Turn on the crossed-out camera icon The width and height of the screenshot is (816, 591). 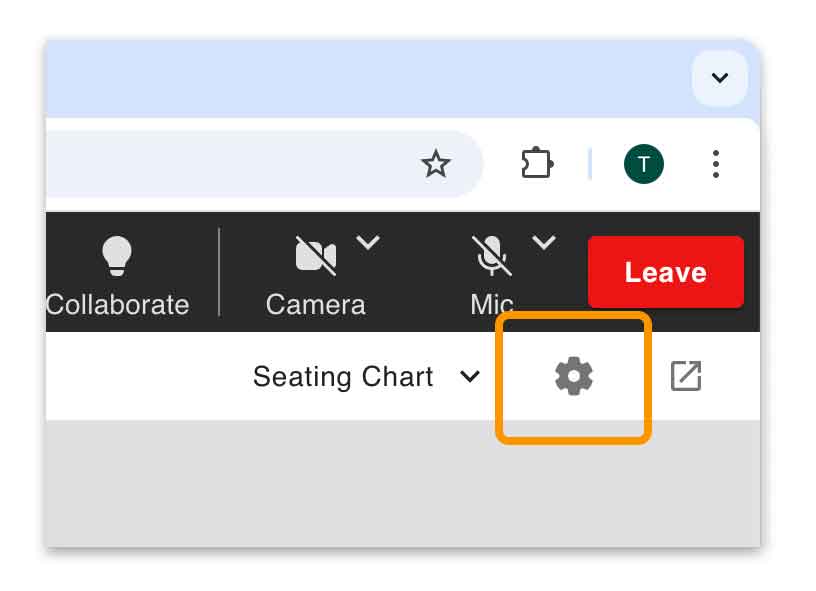pos(315,256)
